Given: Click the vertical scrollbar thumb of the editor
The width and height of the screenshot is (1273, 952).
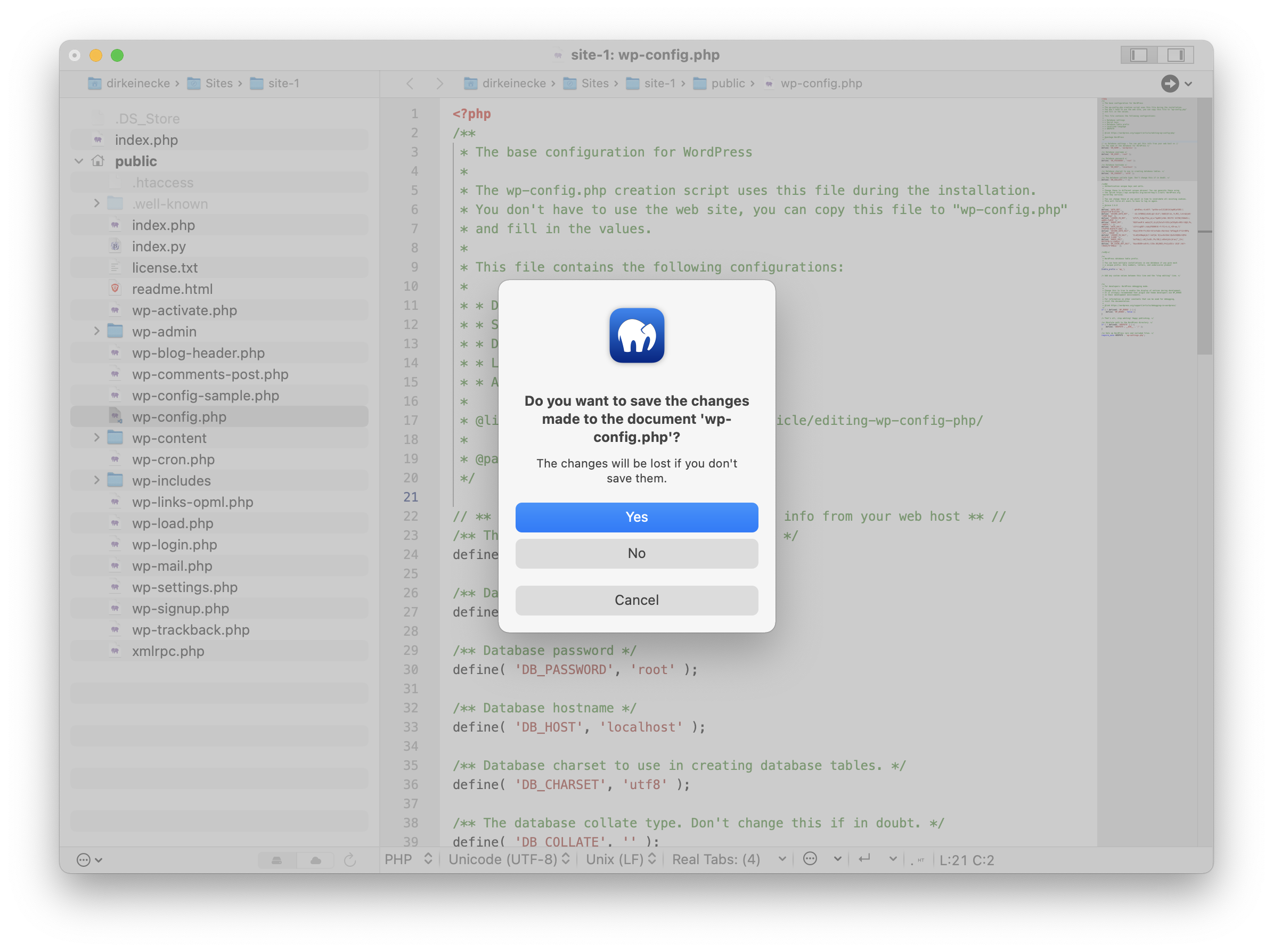Looking at the screenshot, I should coord(1205,226).
